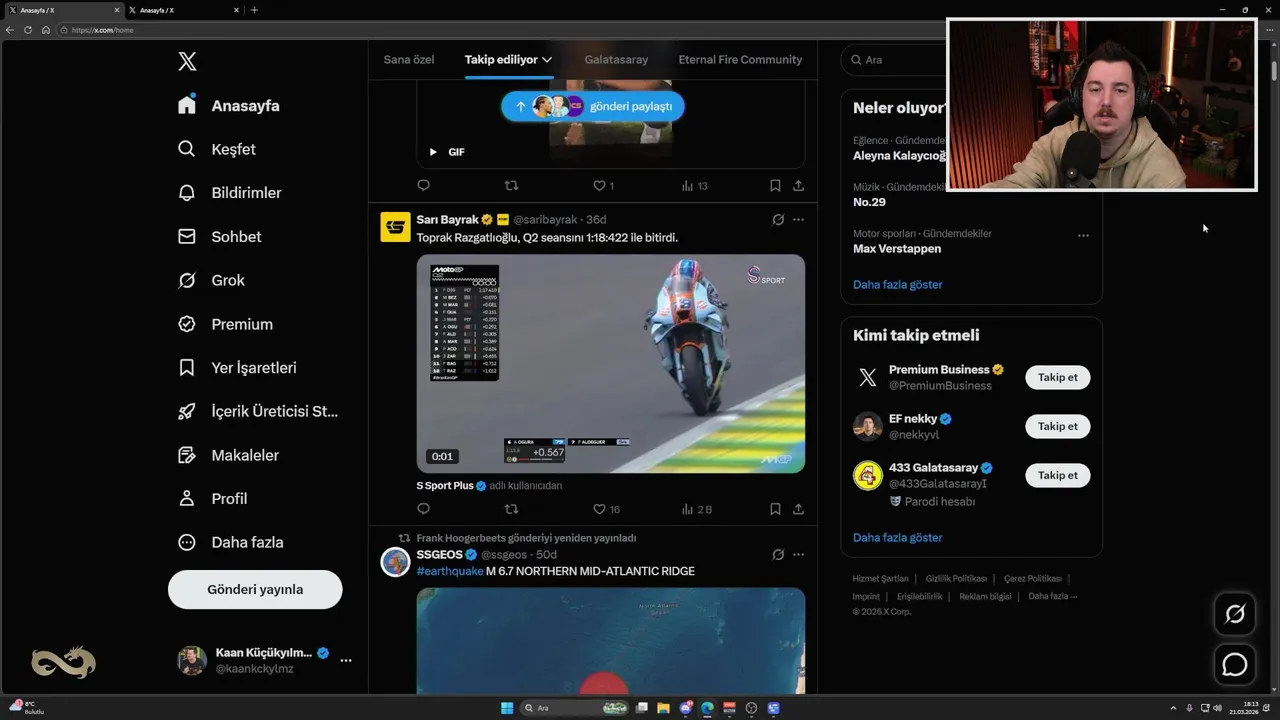1280x720 pixels.
Task: Open options for Max Verstappen trend
Action: point(1083,236)
